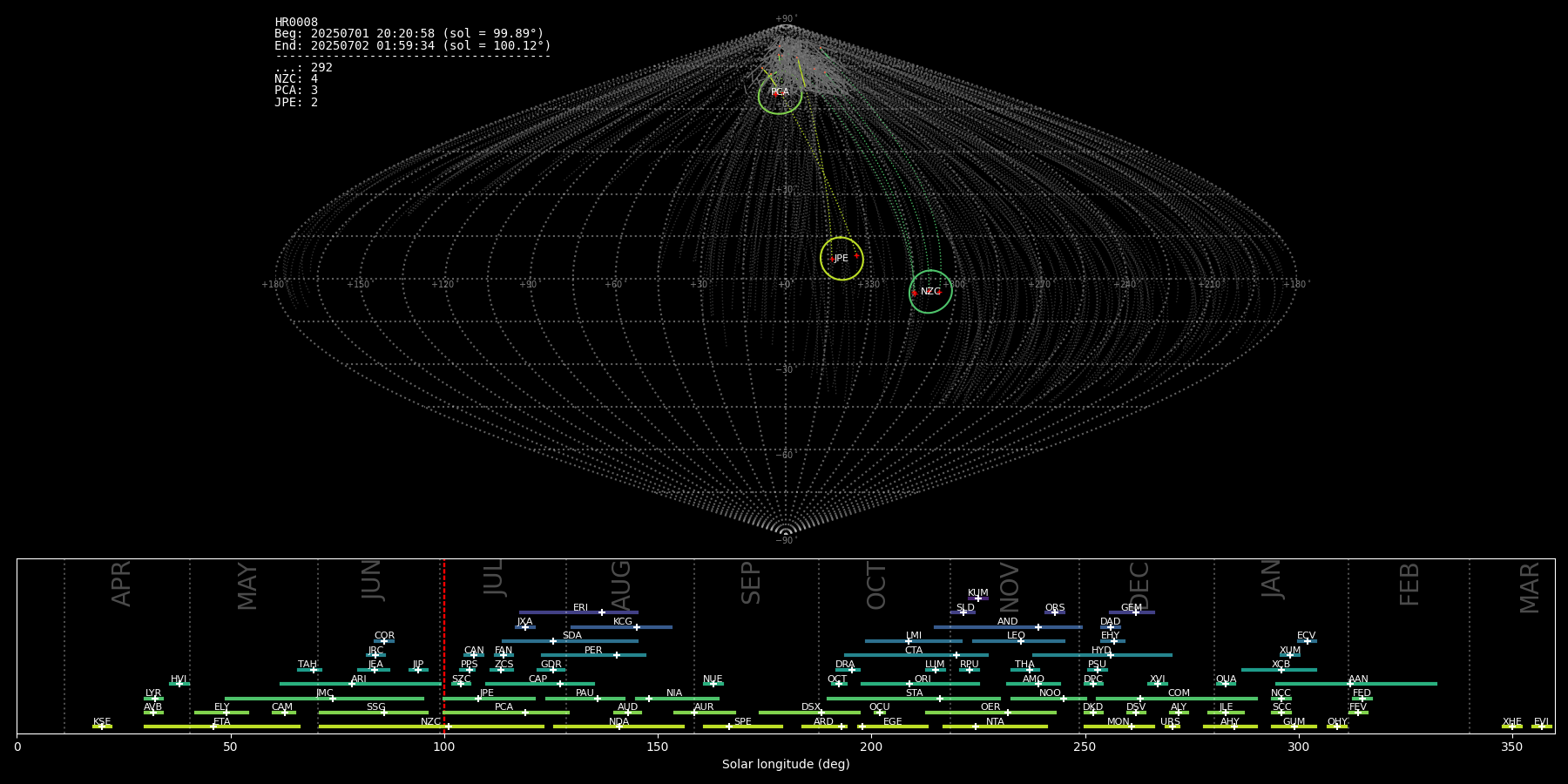Screen dimensions: 1568x784
Task: Click the PCA radiant circle on the sky map
Action: [780, 93]
